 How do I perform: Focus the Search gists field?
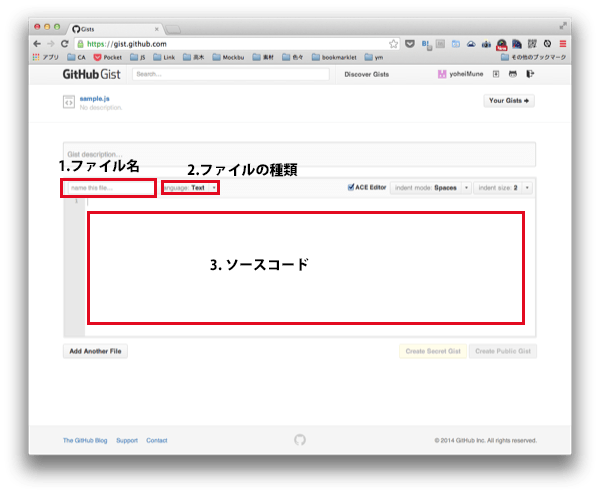(x=231, y=74)
